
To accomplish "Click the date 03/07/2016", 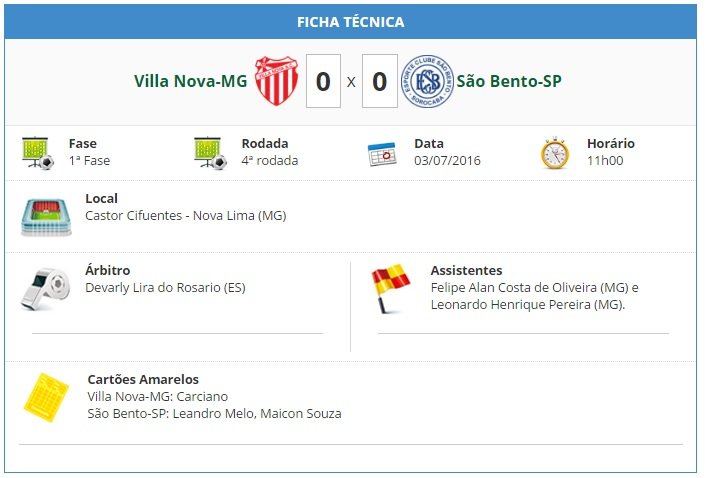I will (447, 161).
